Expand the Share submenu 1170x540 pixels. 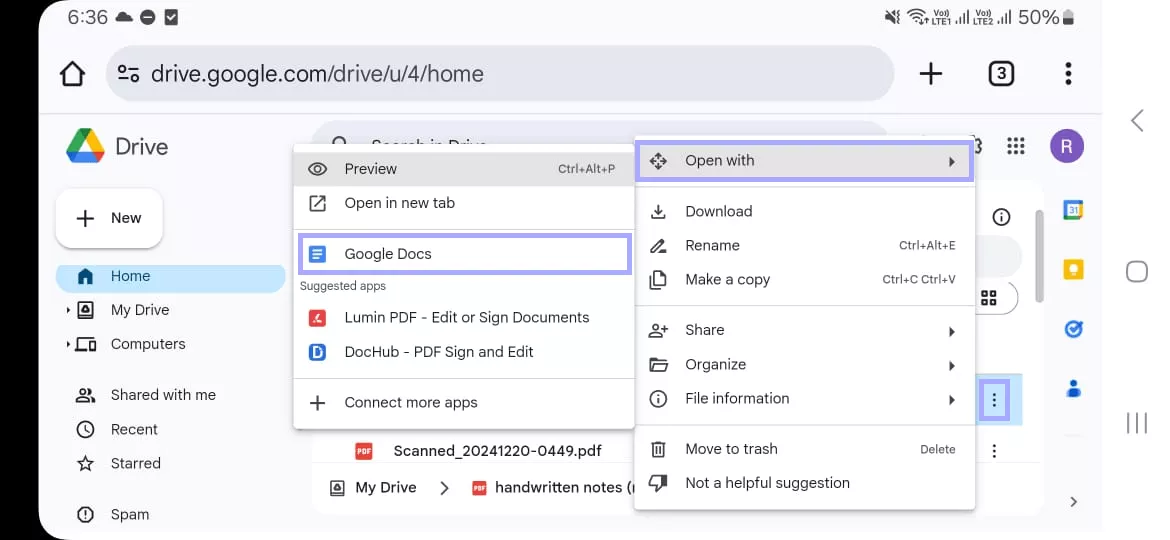coord(804,330)
